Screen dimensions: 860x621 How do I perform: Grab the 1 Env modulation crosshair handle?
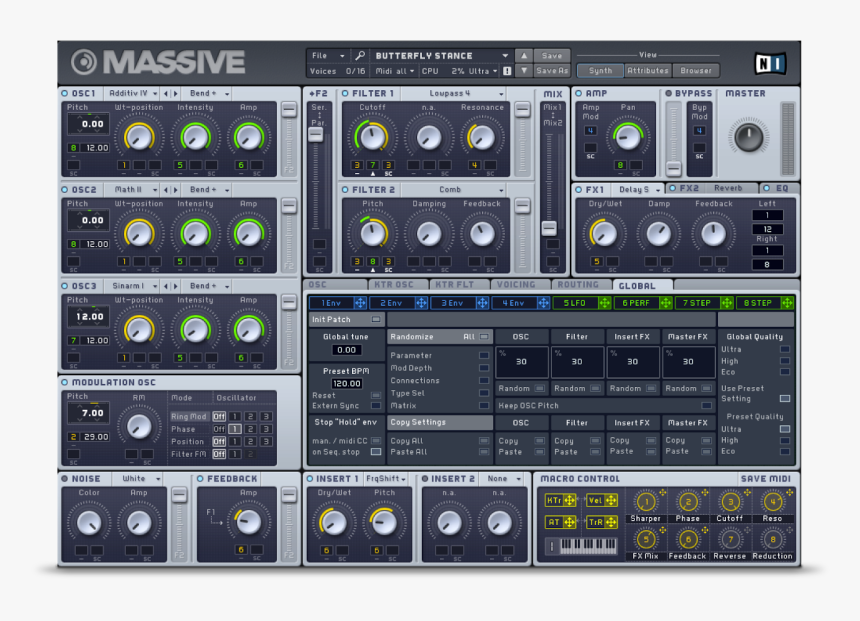pos(360,303)
